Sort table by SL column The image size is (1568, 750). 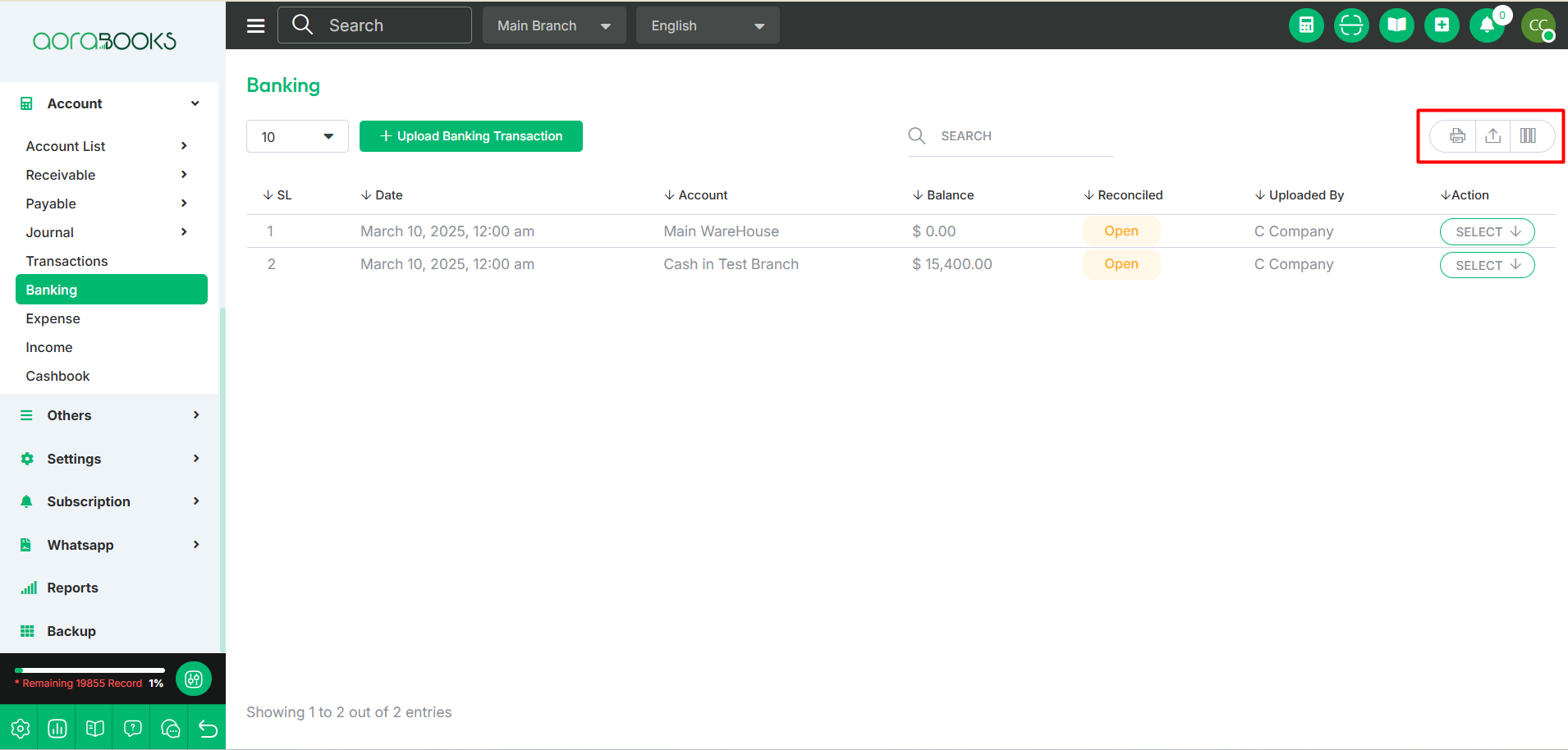tap(277, 195)
